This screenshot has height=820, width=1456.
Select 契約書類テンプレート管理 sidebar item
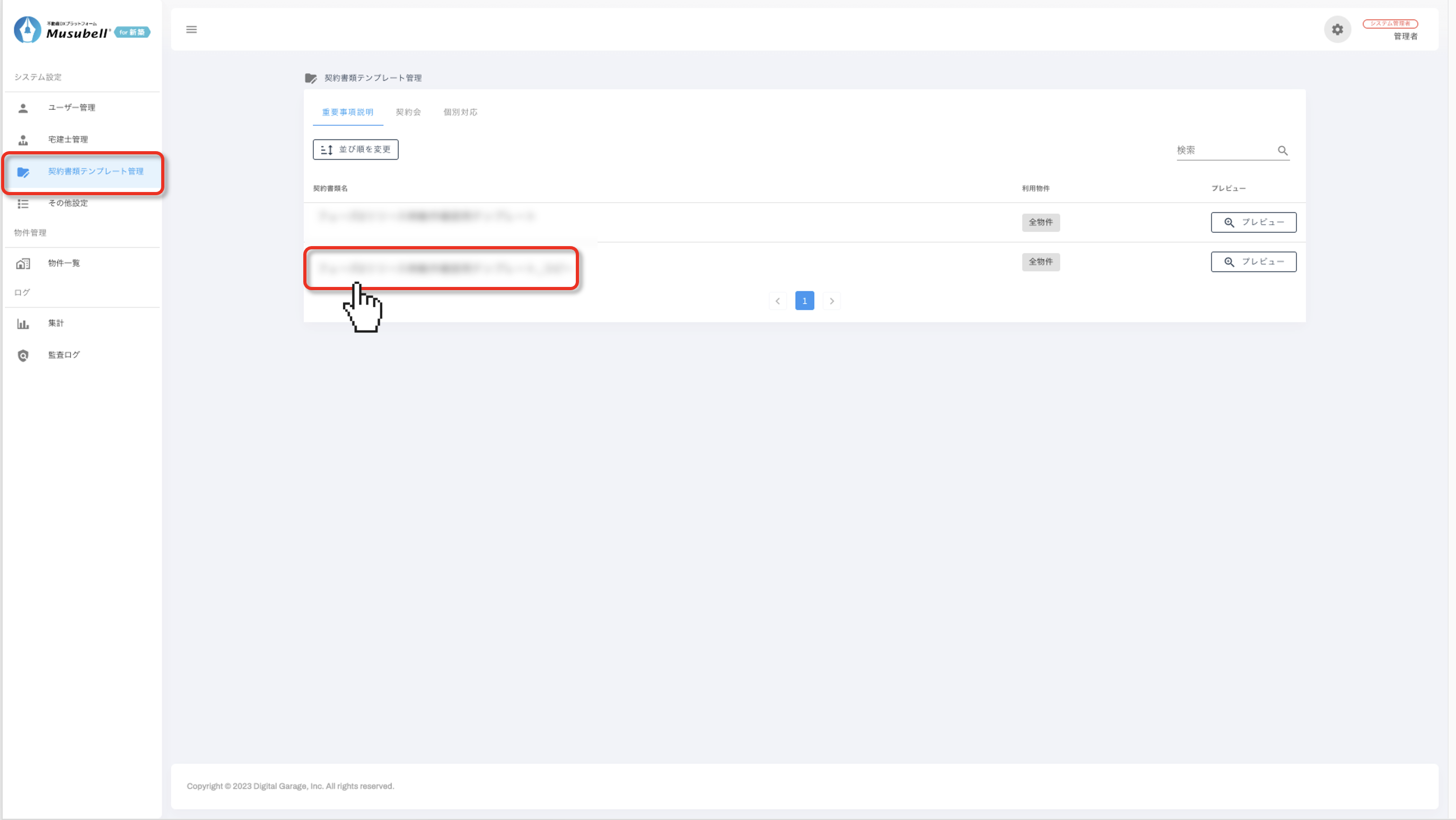(x=95, y=171)
